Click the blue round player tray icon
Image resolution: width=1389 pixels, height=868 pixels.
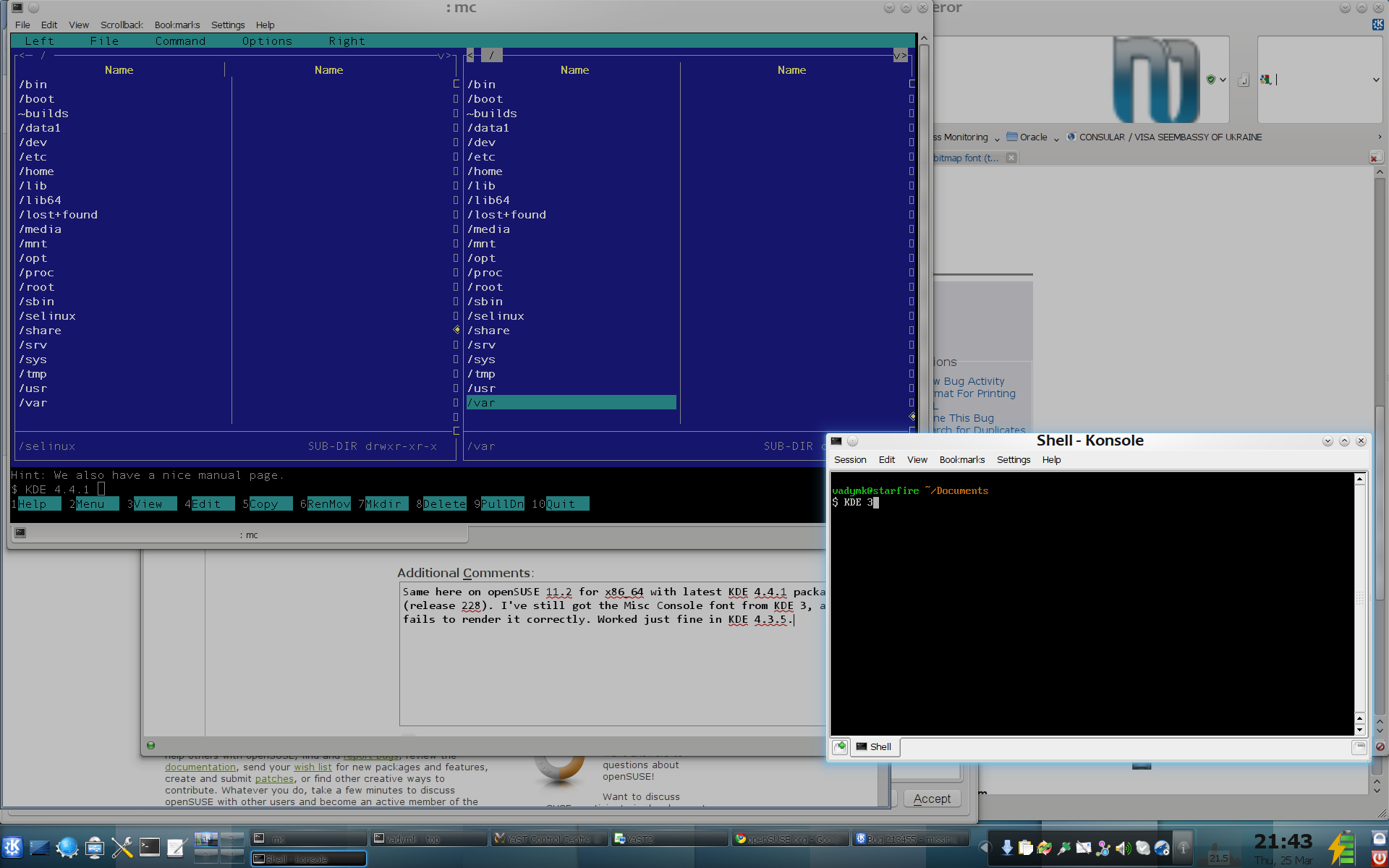1162,848
